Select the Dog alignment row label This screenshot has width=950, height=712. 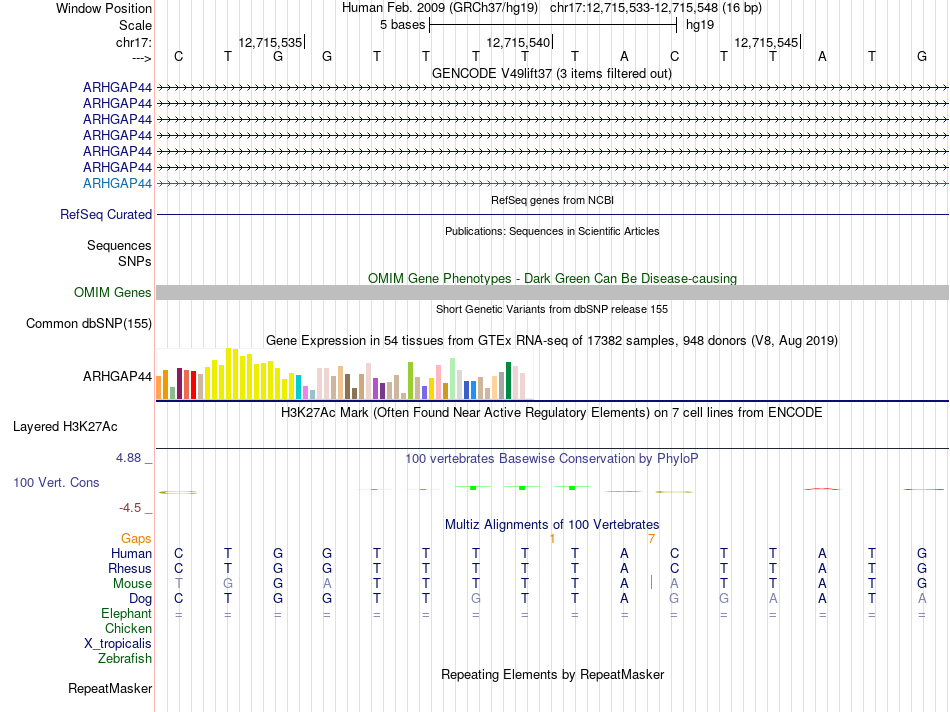tap(140, 599)
